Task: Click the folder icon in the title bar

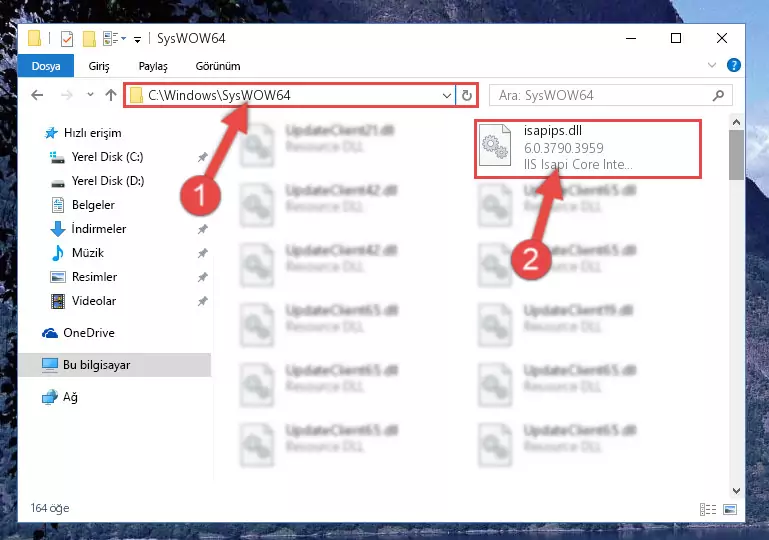Action: pyautogui.click(x=34, y=38)
